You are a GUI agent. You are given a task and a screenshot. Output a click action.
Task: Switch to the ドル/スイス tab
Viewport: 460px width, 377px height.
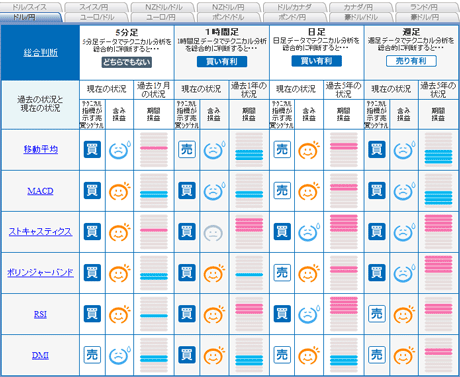30,7
